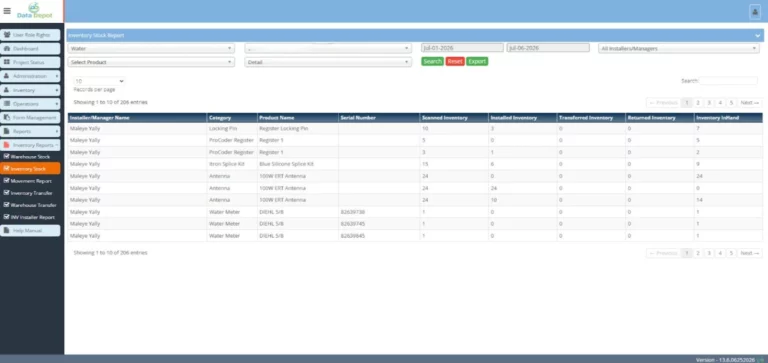768x363 pixels.
Task: Open Form Management menu item
Action: tap(30, 118)
